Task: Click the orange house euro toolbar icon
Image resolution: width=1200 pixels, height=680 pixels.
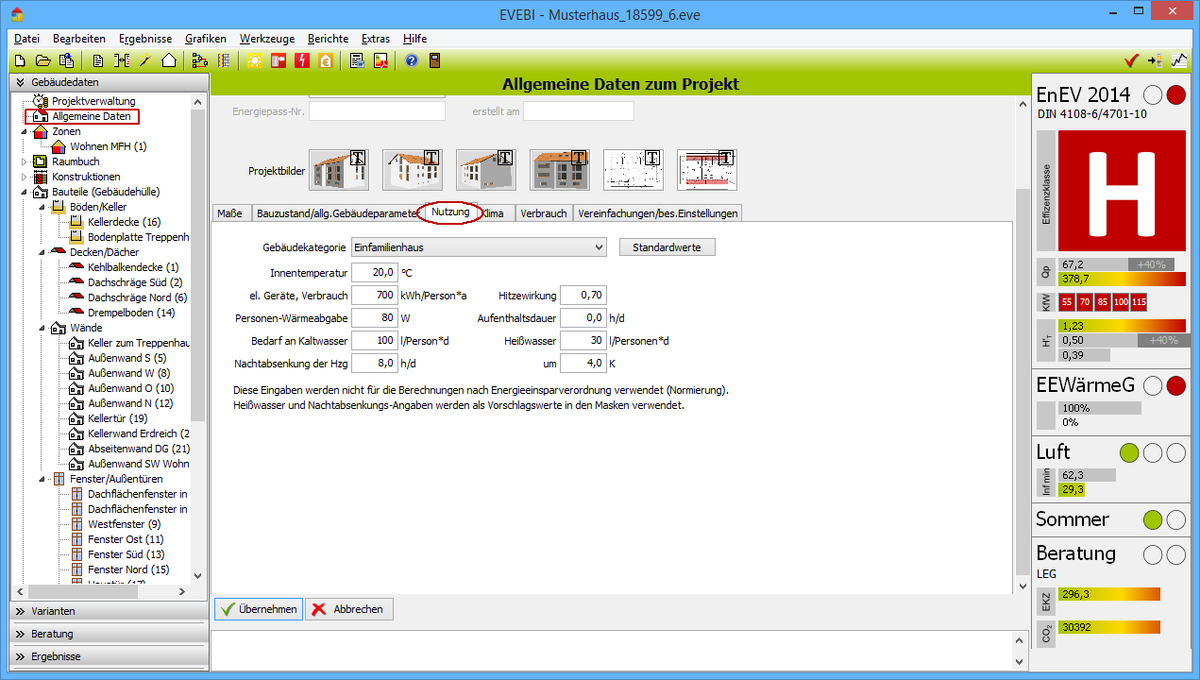Action: [324, 61]
